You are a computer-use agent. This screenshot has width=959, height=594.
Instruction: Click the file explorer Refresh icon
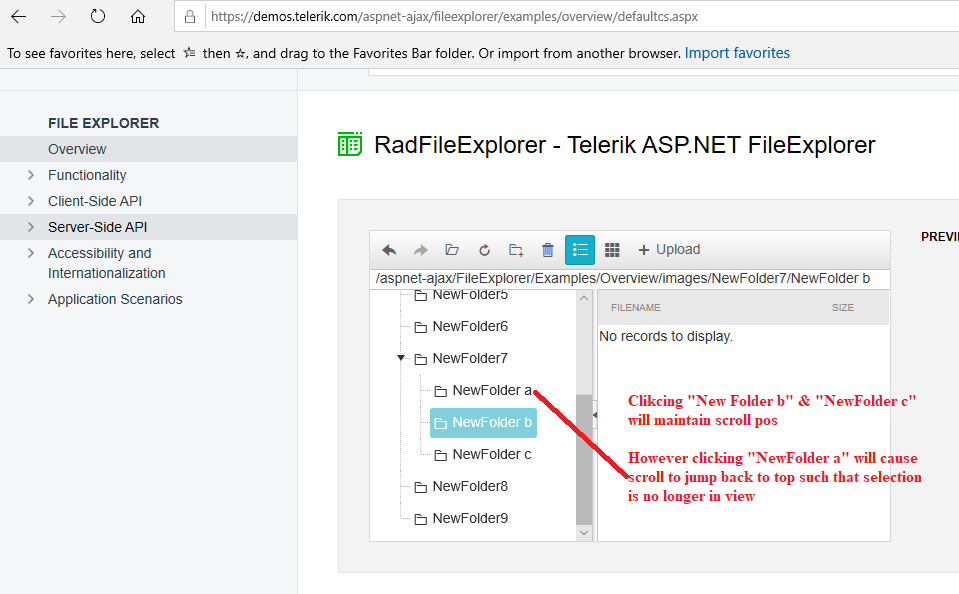pos(484,250)
